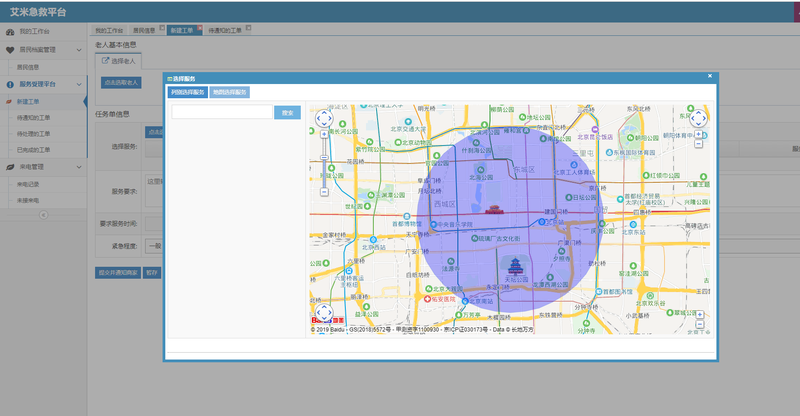Close the 居民信息 tab using its small box icon
Screen dimensions: 800x416
click(x=162, y=28)
